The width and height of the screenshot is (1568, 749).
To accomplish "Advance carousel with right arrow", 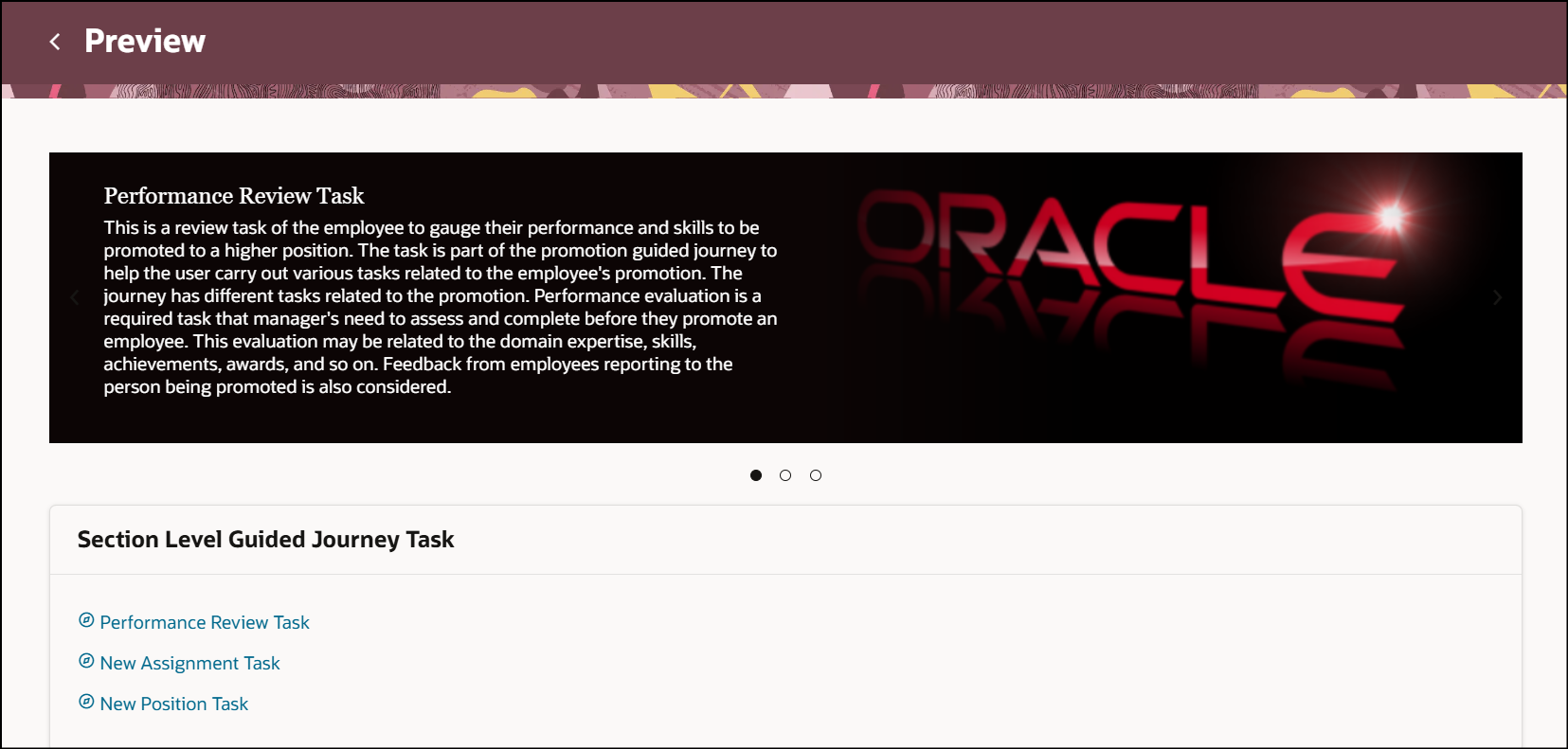I will pyautogui.click(x=1497, y=297).
